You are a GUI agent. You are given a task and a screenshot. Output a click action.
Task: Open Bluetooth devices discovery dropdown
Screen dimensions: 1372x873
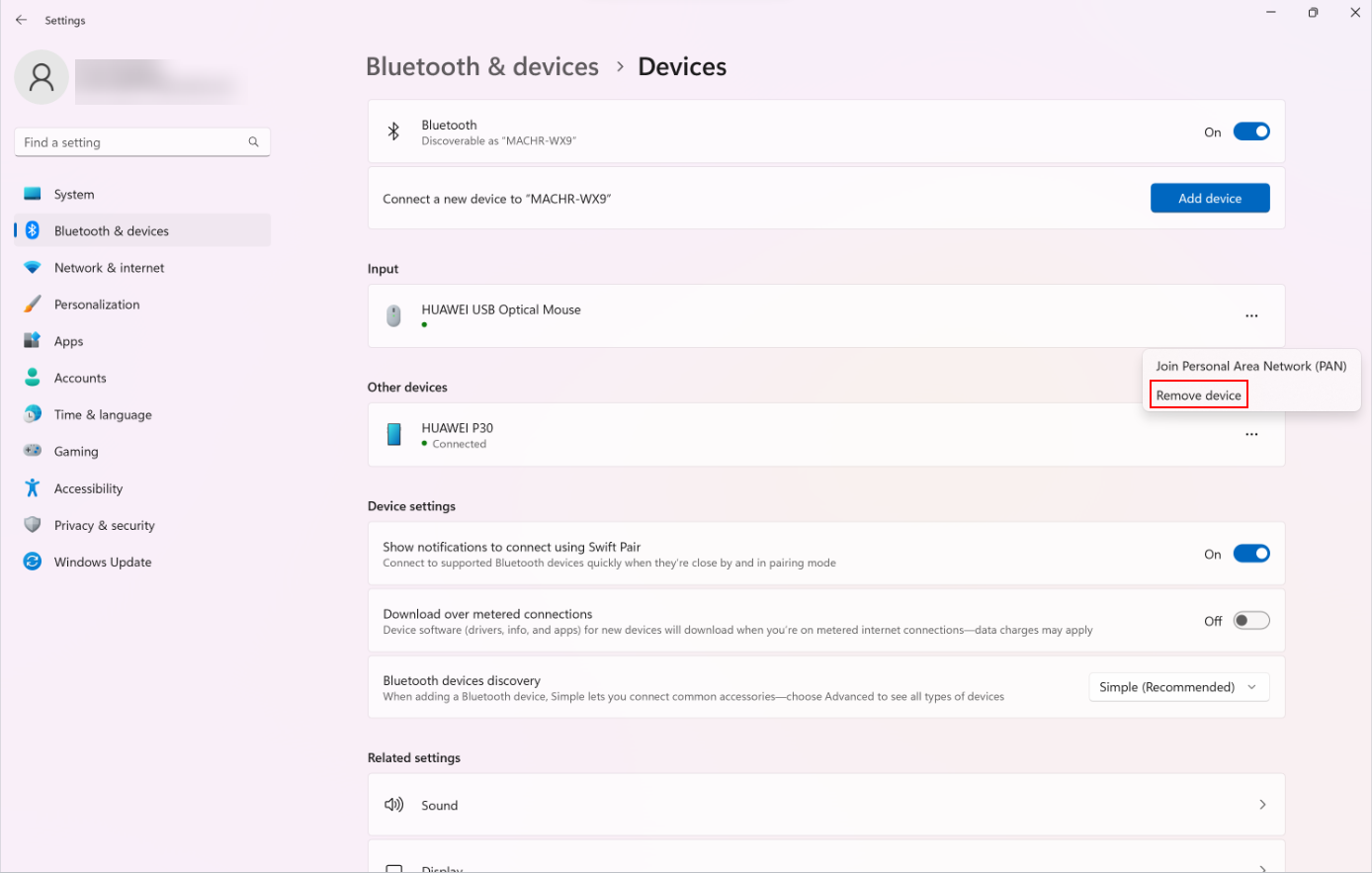pos(1179,687)
